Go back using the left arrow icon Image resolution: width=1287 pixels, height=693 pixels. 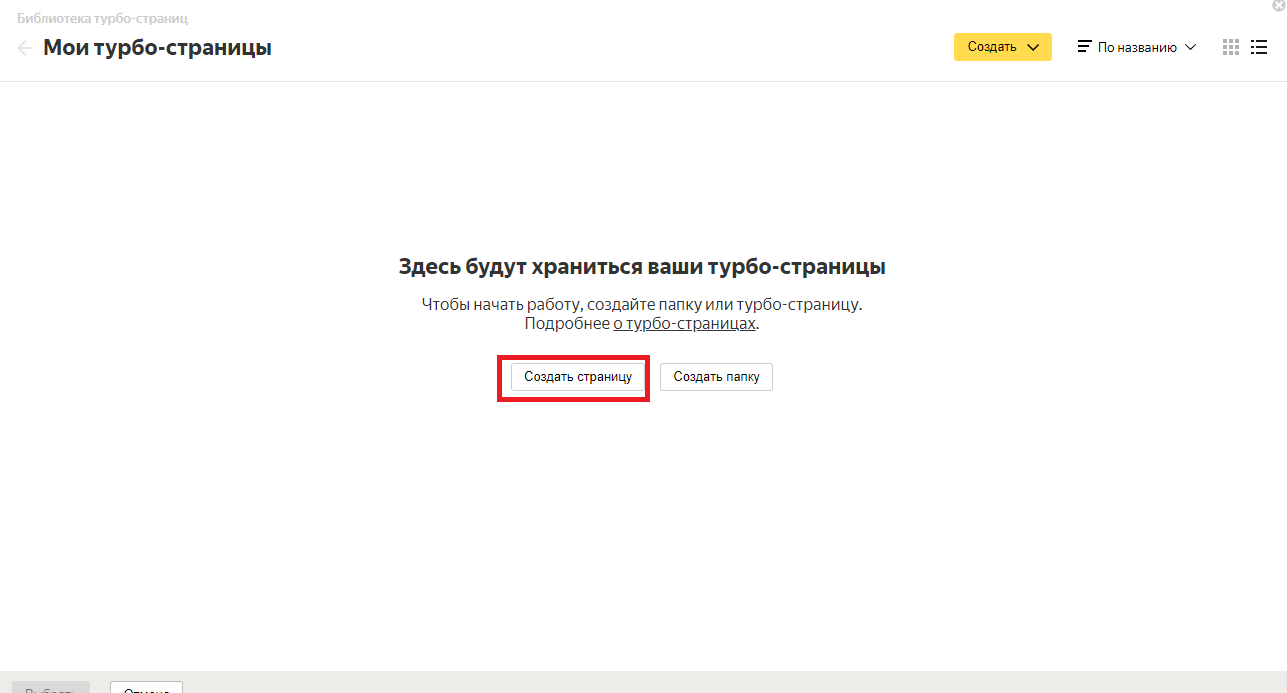click(x=25, y=47)
